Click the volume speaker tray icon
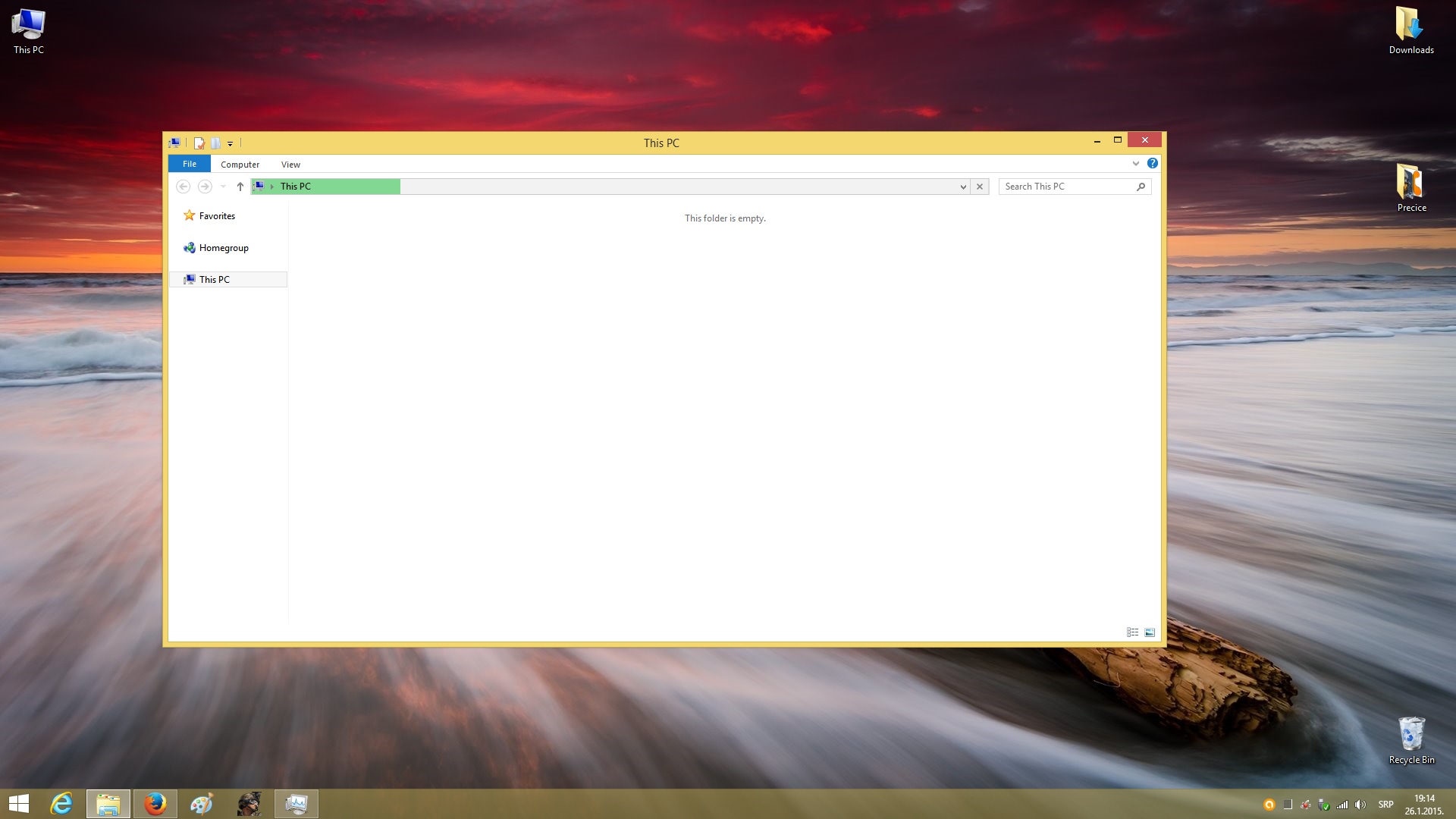The height and width of the screenshot is (819, 1456). (1360, 805)
